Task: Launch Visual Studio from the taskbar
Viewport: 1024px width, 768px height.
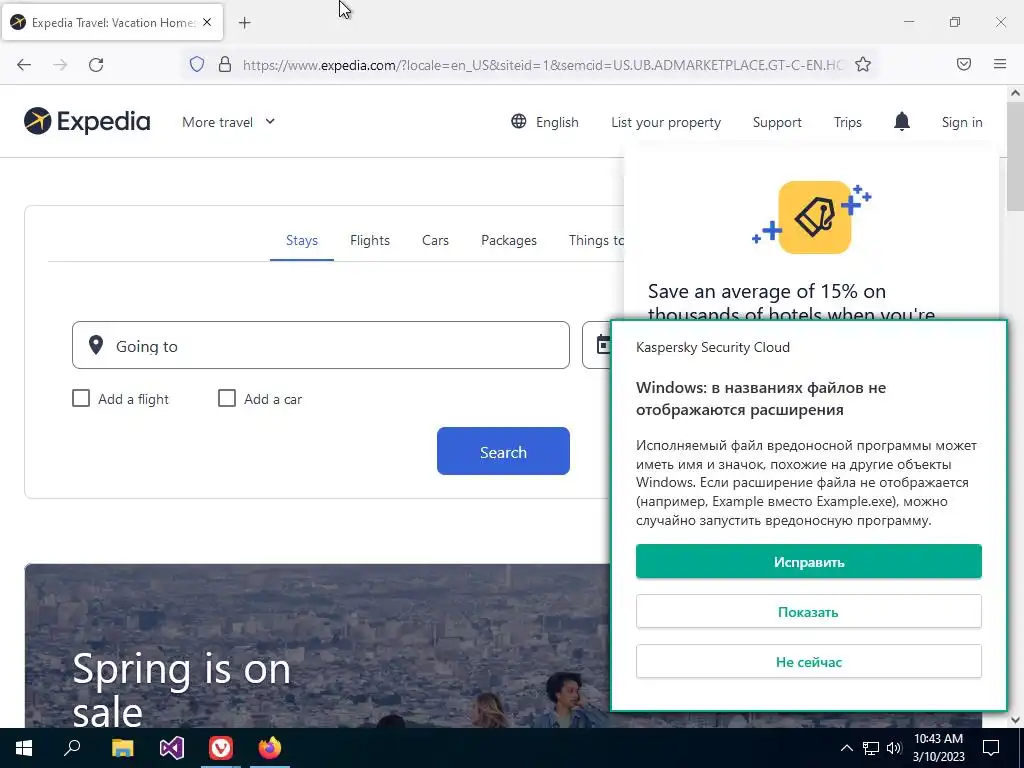Action: (x=172, y=748)
